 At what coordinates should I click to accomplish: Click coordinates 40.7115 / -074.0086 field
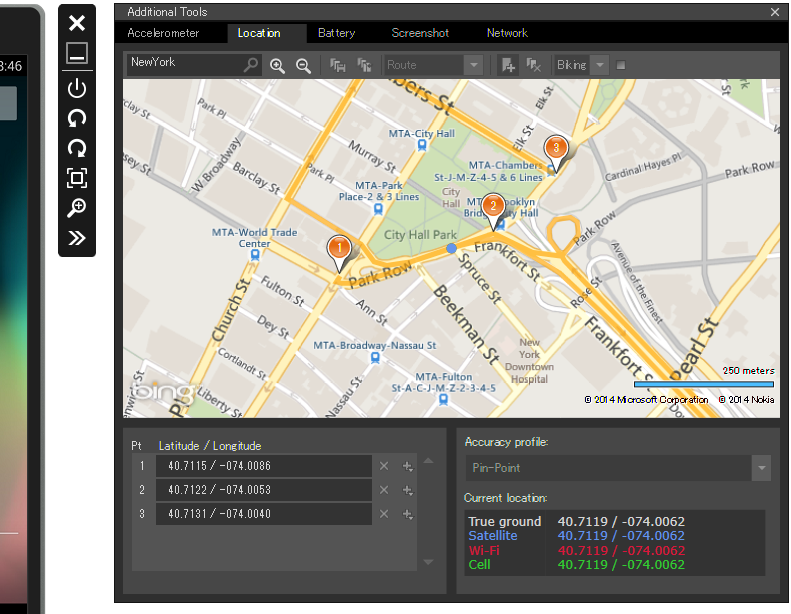tap(264, 466)
